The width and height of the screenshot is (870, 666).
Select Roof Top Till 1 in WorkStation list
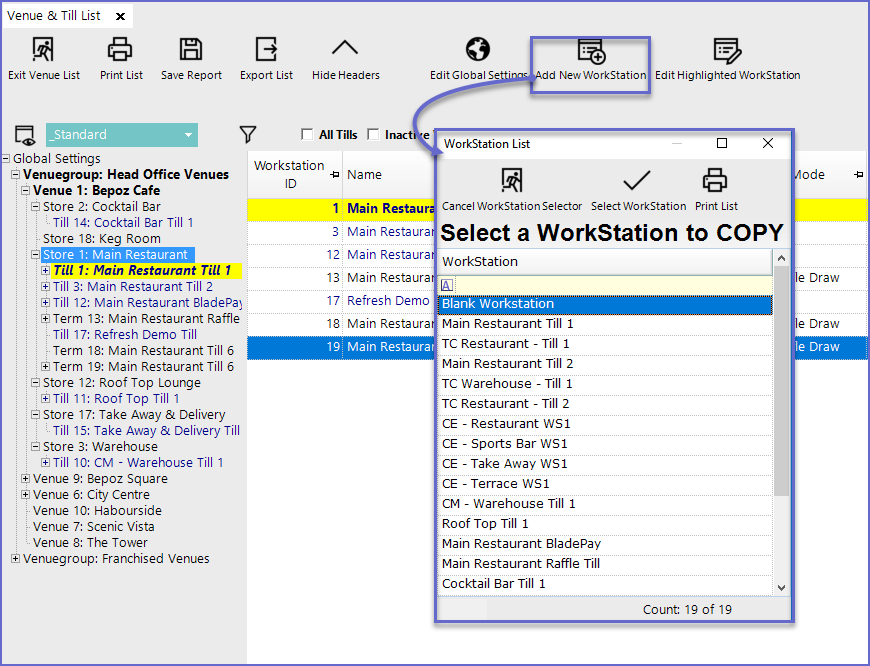485,524
